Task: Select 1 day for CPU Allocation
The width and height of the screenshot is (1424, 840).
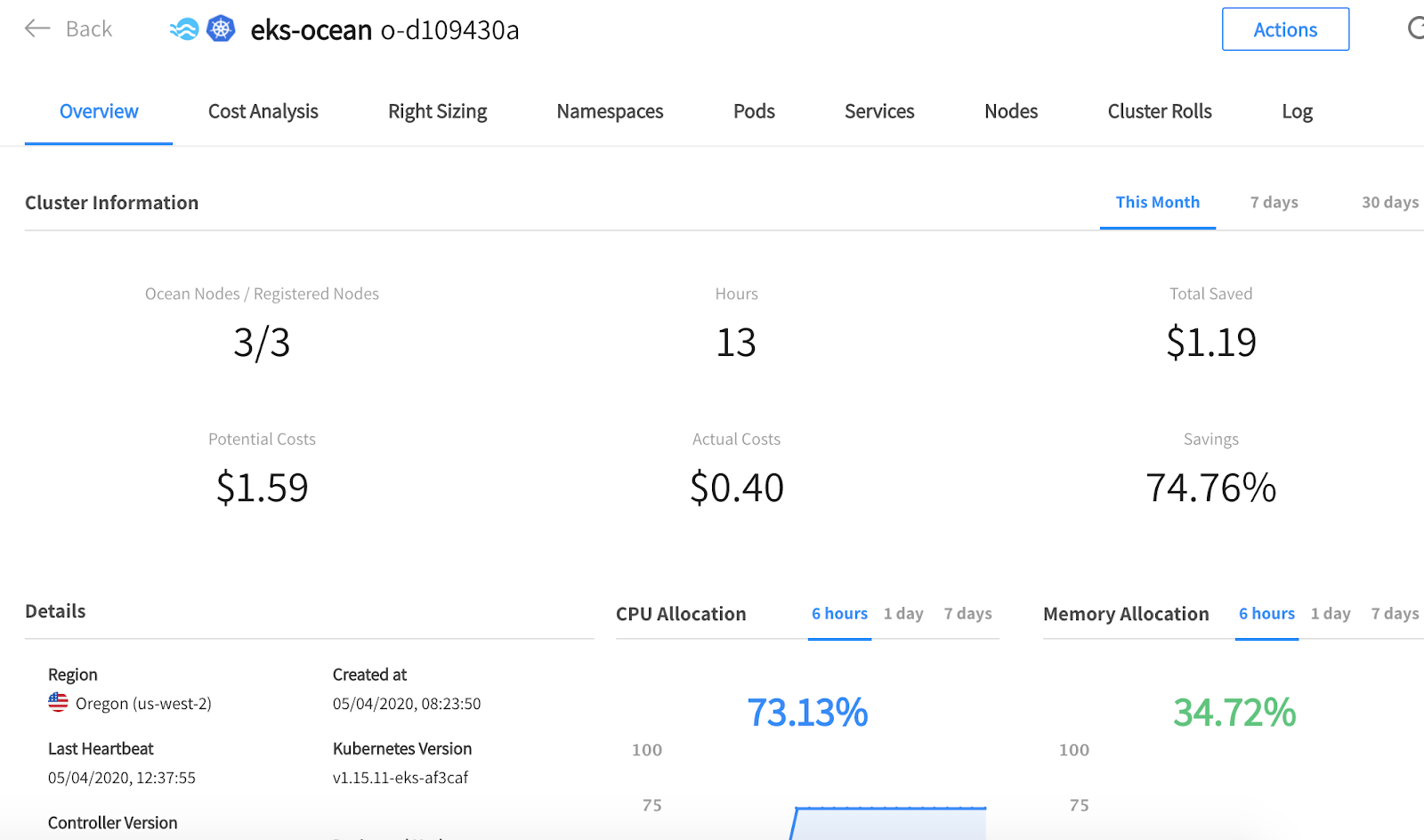Action: [x=903, y=614]
